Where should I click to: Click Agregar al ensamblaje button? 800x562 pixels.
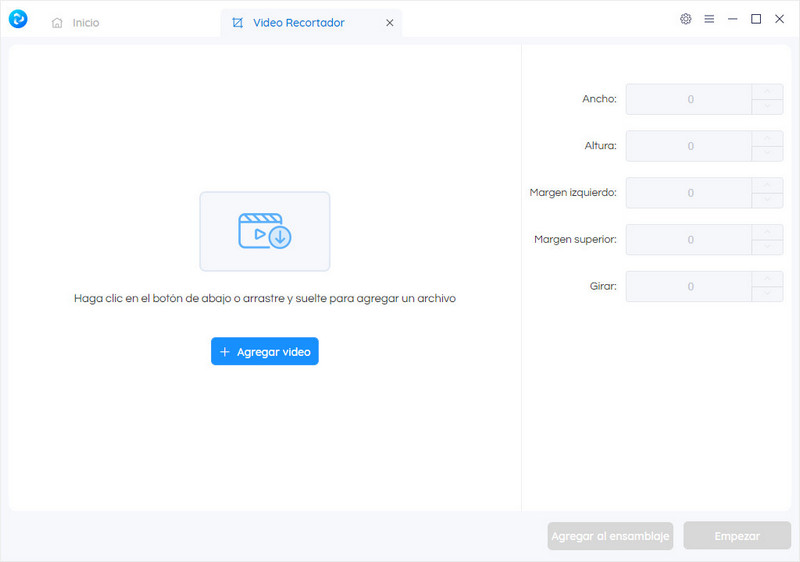tap(610, 536)
